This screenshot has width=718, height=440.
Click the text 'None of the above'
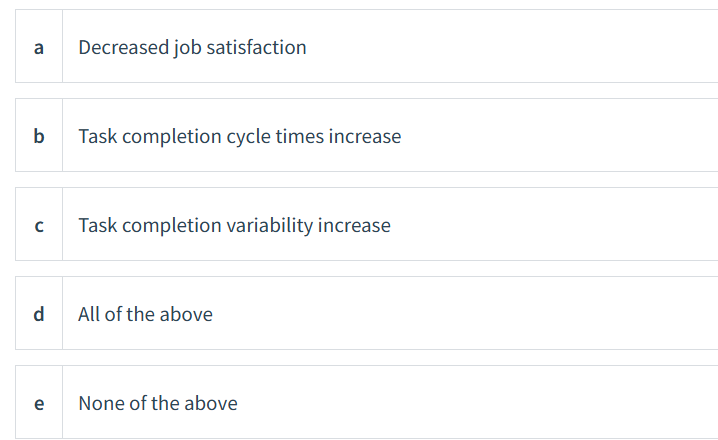coord(158,403)
